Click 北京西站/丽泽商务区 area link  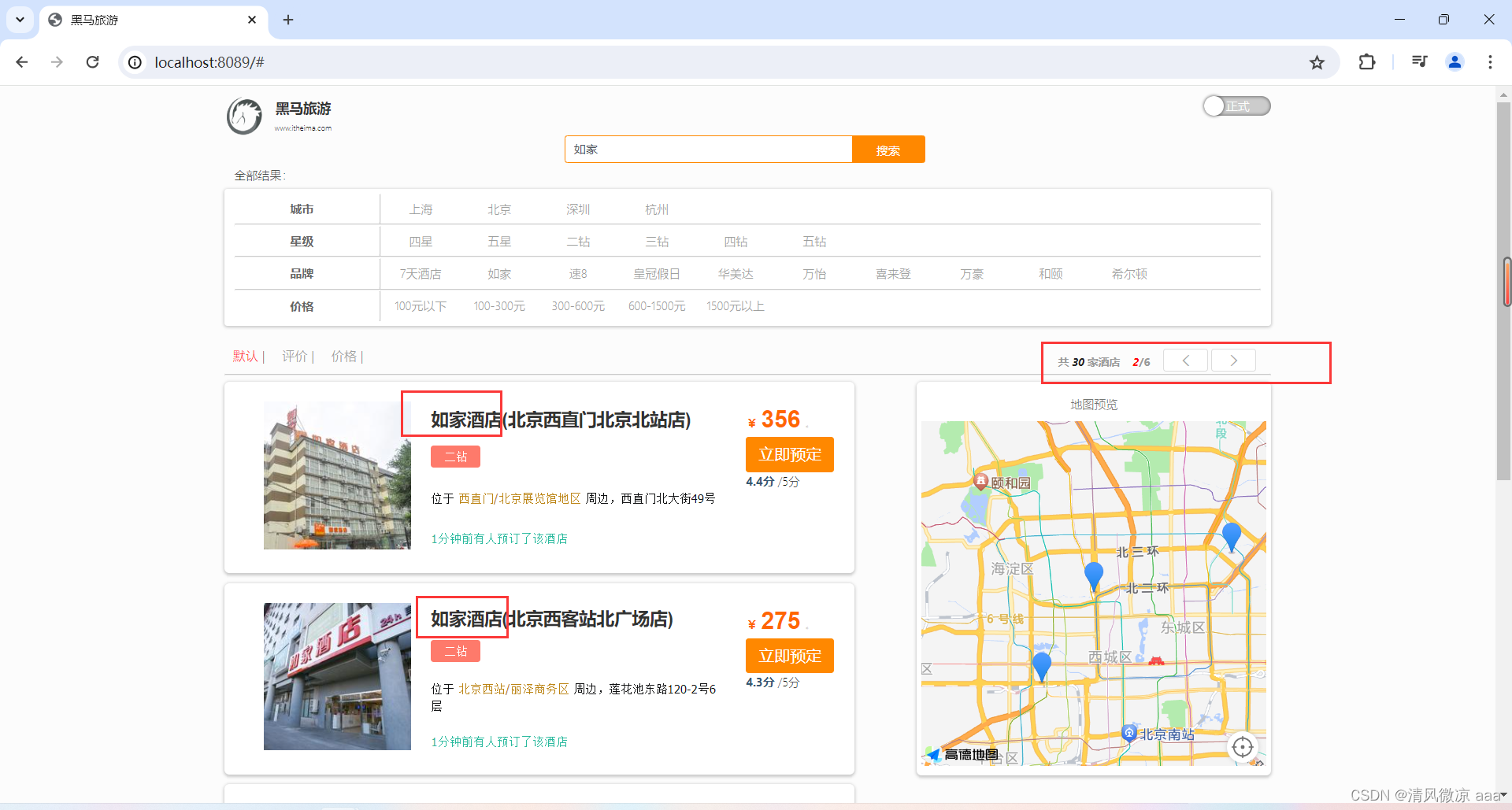[513, 689]
